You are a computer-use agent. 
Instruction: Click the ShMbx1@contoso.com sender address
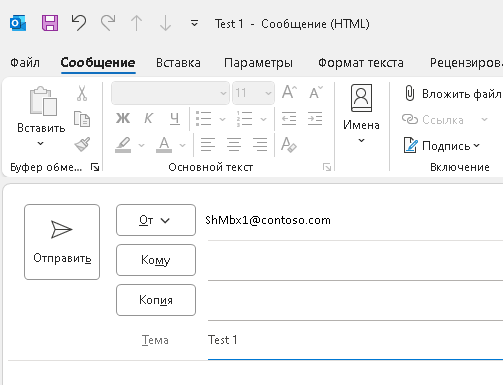coord(268,220)
